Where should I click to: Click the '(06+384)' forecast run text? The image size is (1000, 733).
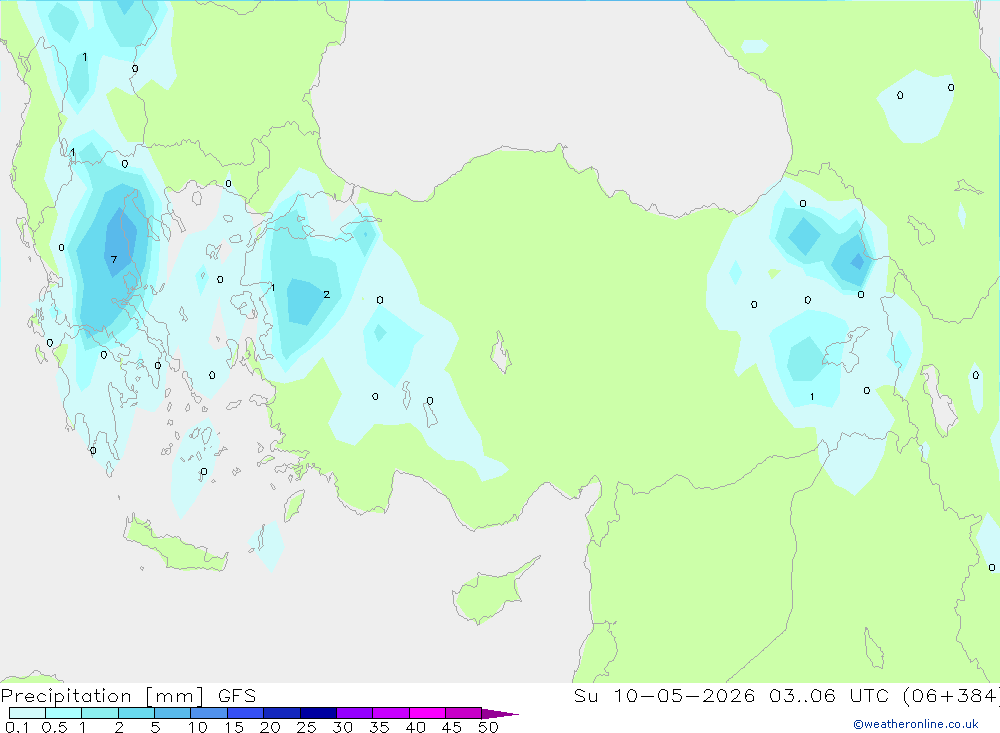click(951, 696)
